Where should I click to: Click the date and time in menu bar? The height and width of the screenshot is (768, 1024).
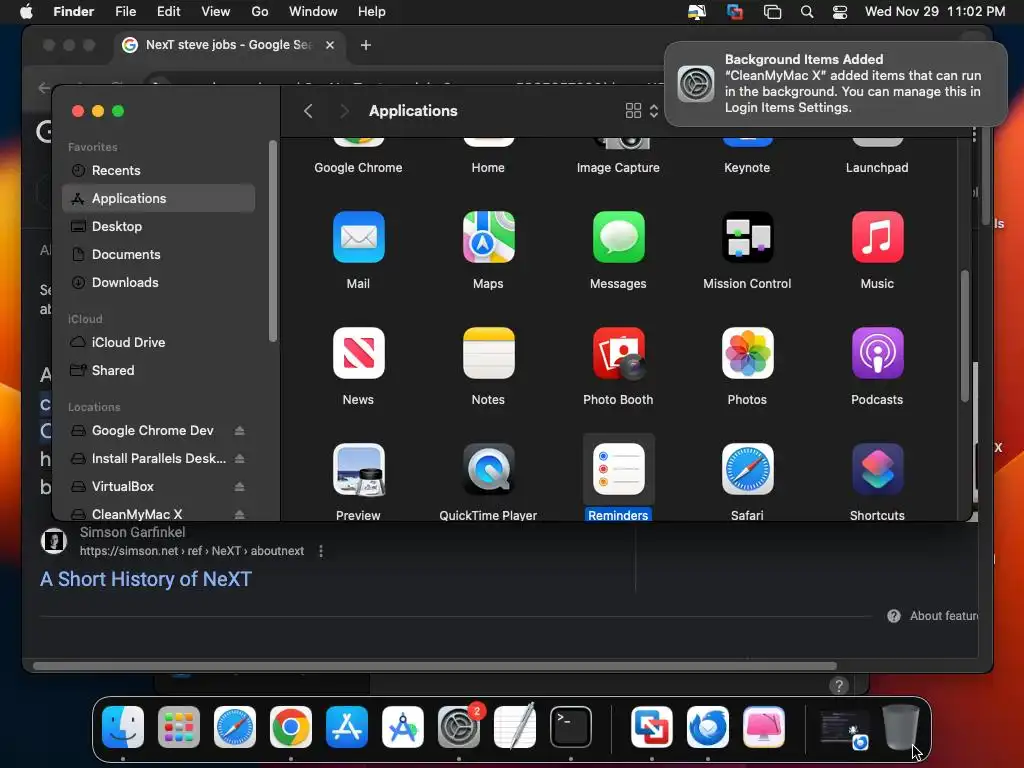click(x=935, y=12)
